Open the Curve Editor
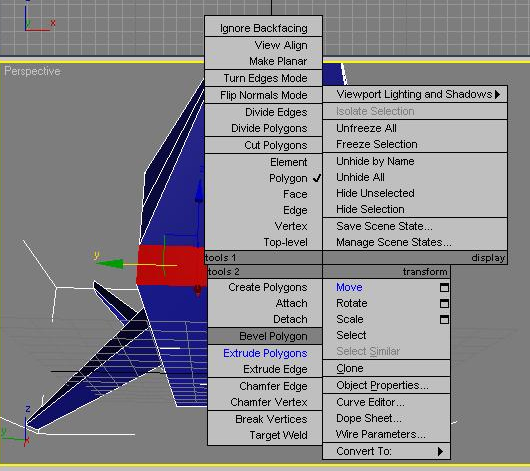This screenshot has width=530, height=471. click(x=386, y=402)
